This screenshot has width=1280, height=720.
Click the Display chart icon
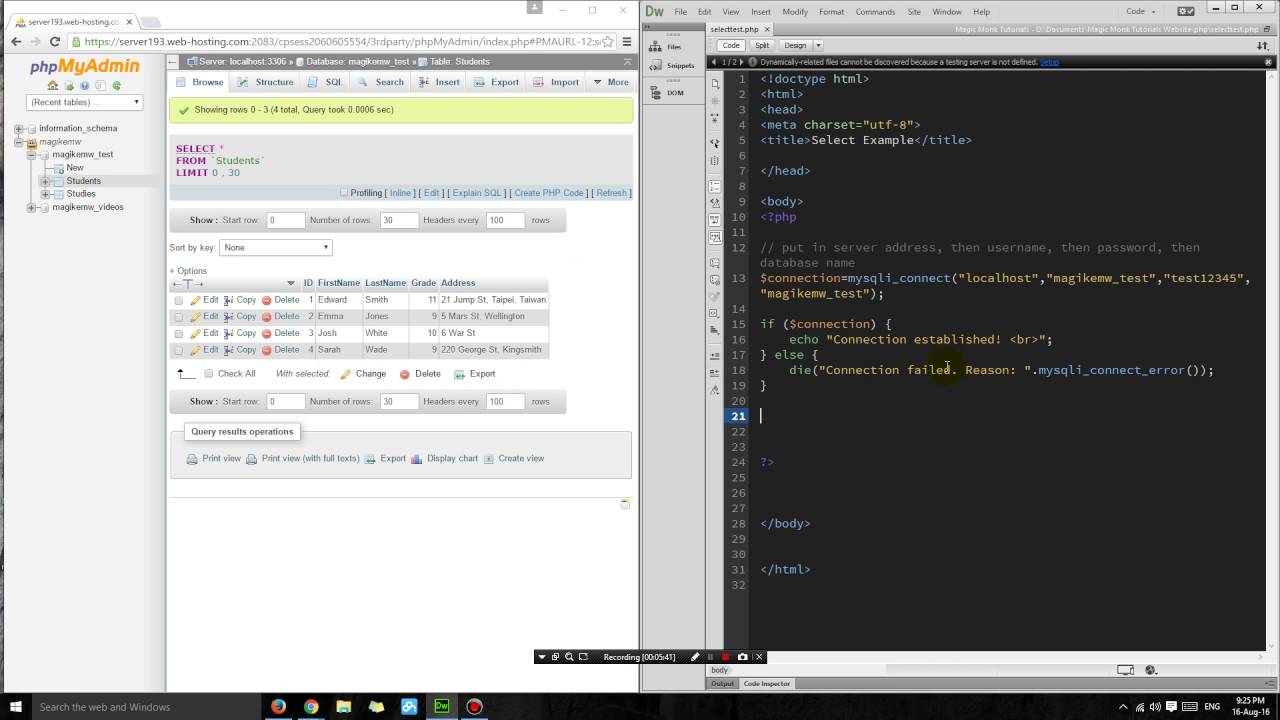[417, 459]
